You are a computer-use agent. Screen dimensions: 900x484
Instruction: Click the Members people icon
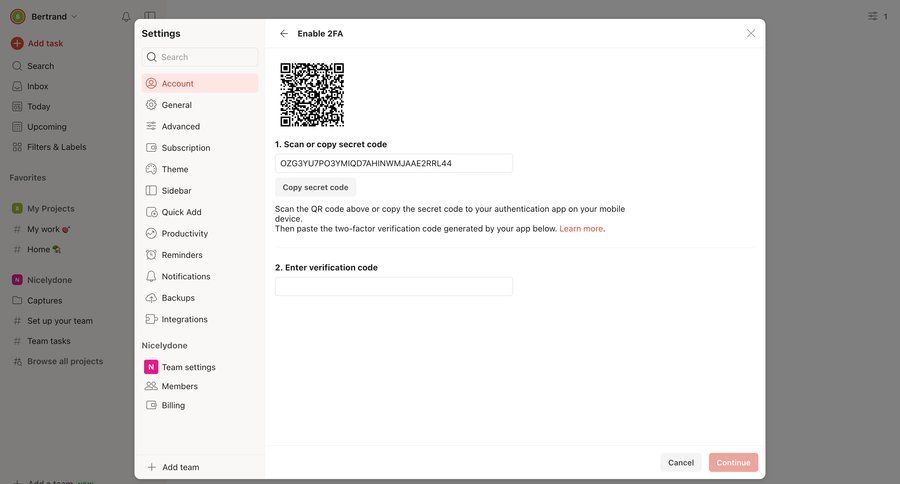pos(151,386)
